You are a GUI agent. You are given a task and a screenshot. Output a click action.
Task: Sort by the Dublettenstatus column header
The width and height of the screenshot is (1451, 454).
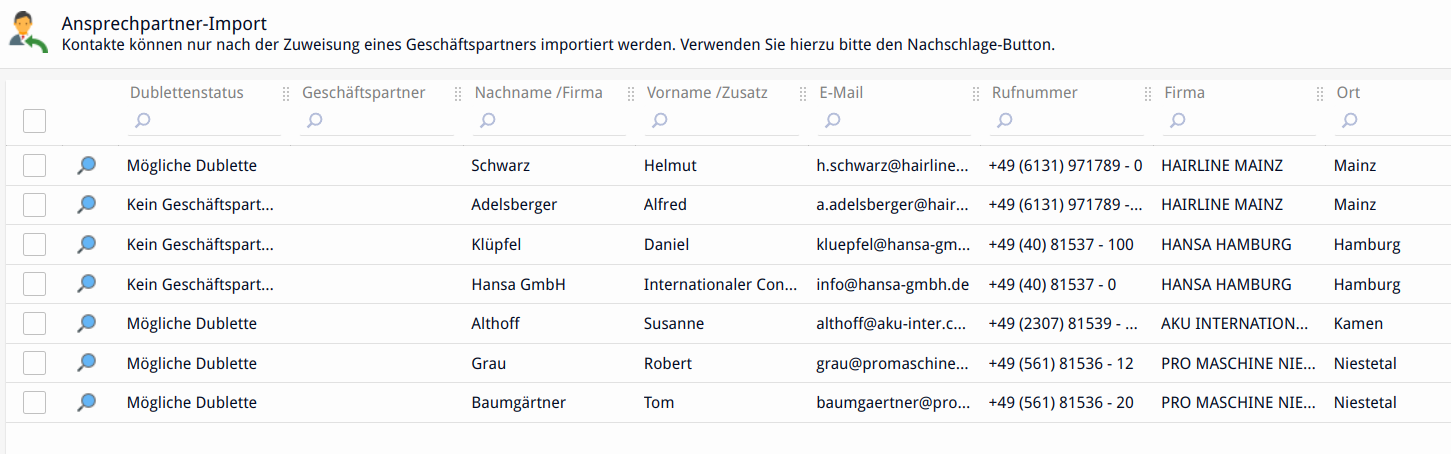click(x=187, y=93)
